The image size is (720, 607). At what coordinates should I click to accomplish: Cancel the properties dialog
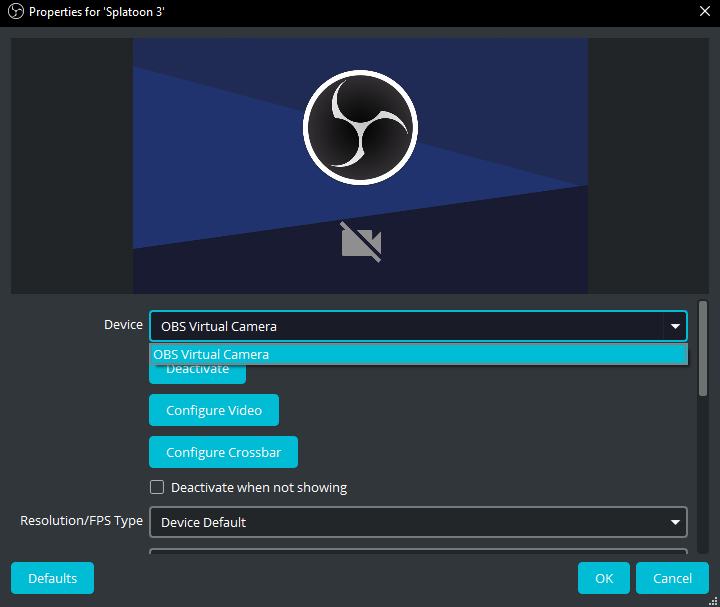[672, 578]
